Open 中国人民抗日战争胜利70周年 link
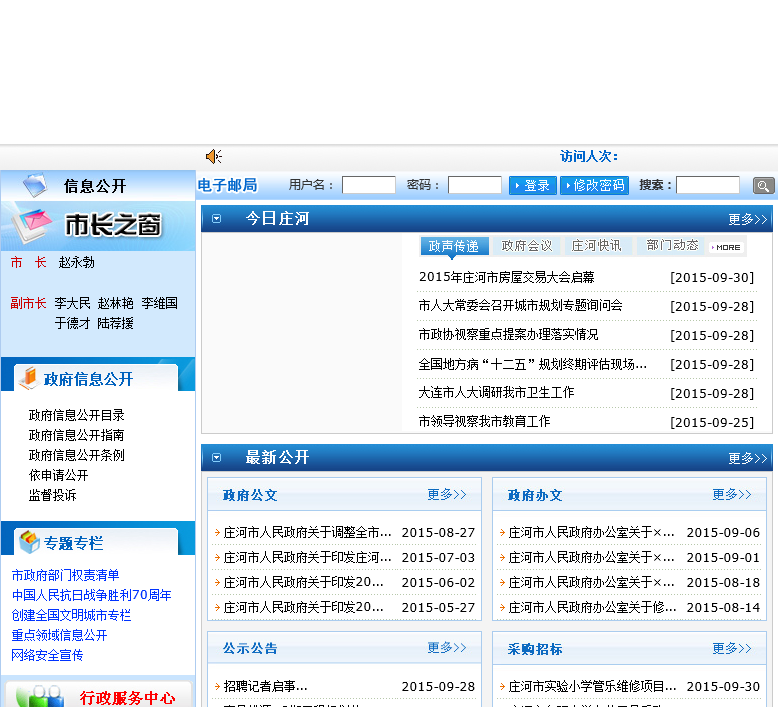Screen dimensions: 778x707 91,595
